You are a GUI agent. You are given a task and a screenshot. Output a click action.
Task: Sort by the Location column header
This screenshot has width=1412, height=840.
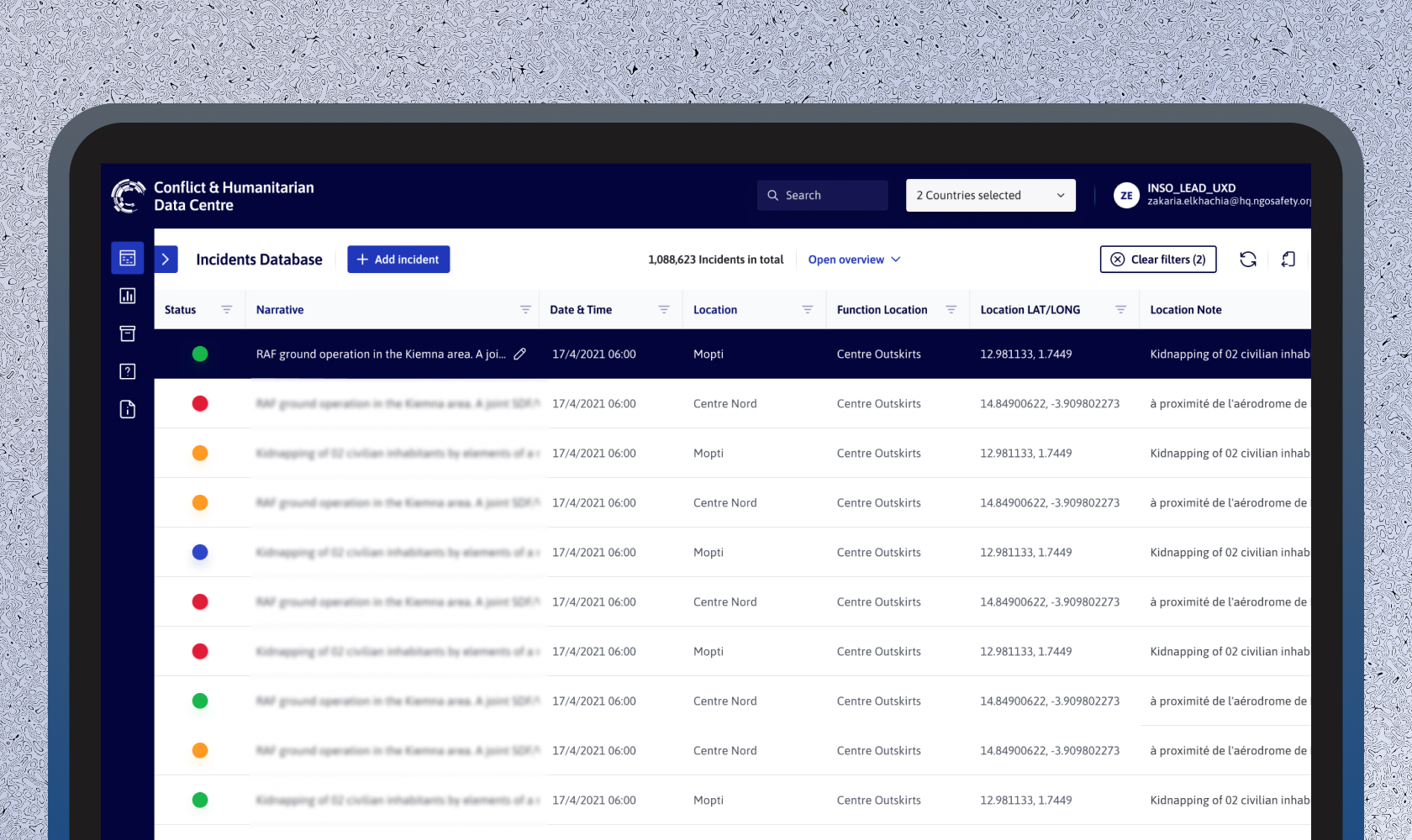pos(715,310)
